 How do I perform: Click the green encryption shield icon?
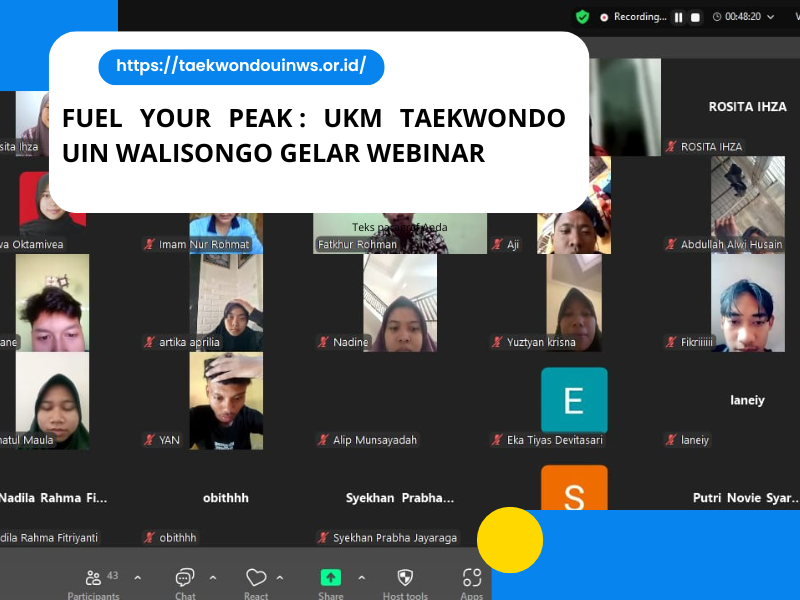[x=582, y=17]
